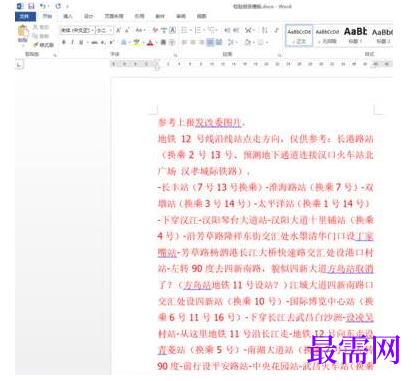
Task: Sort the selected paragraphs
Action: coord(265,30)
